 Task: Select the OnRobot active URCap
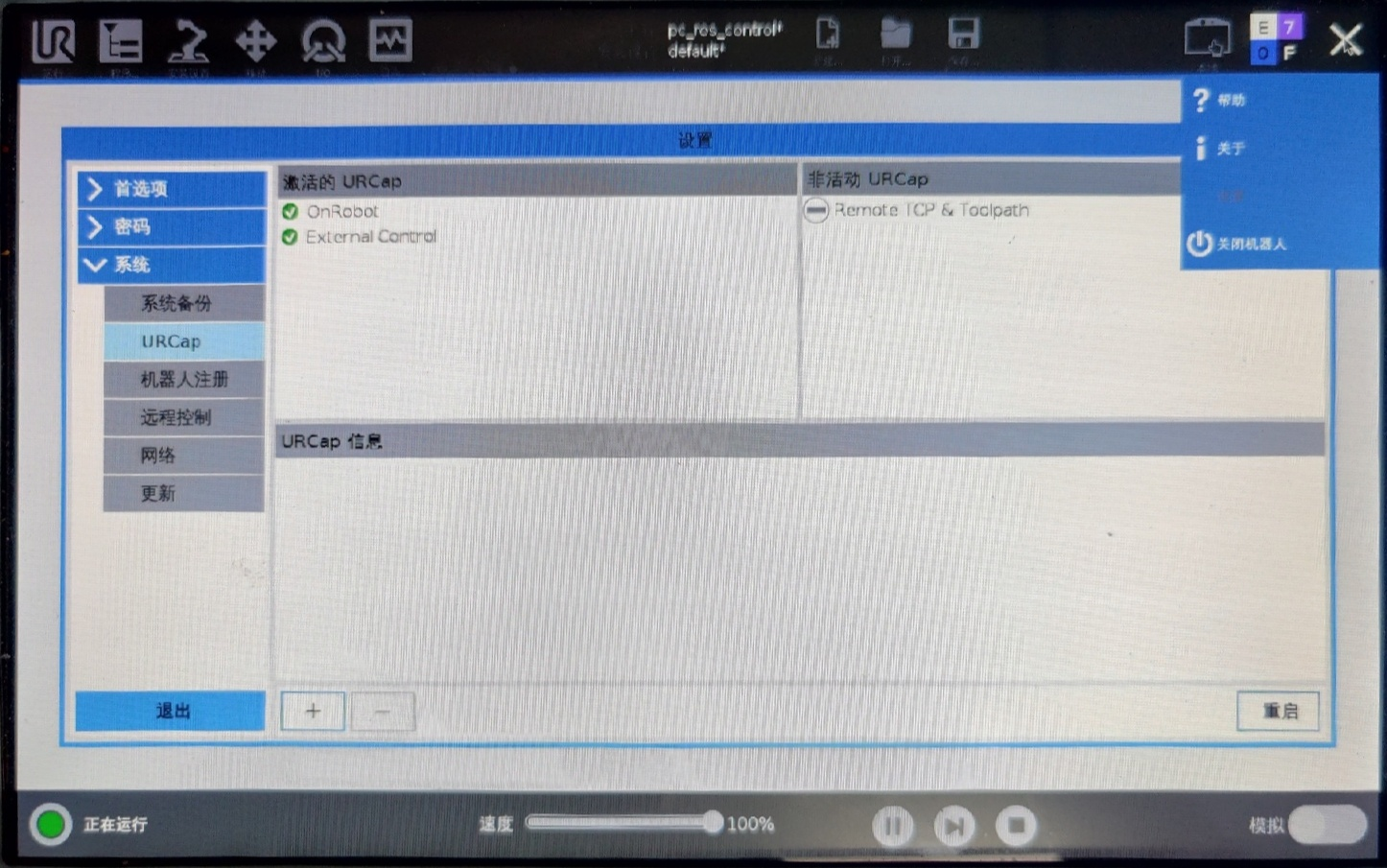342,211
